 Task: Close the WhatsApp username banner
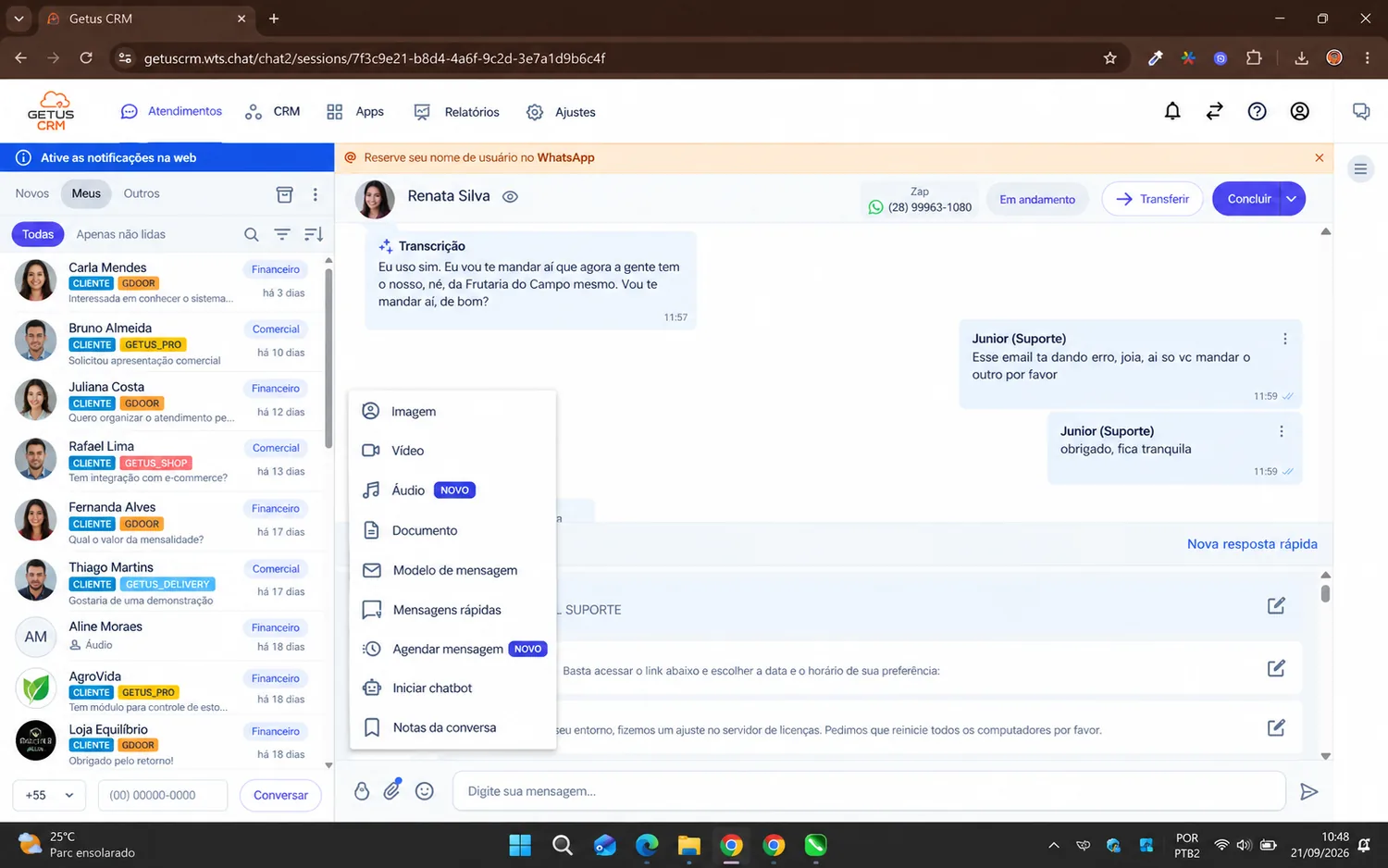1320,157
